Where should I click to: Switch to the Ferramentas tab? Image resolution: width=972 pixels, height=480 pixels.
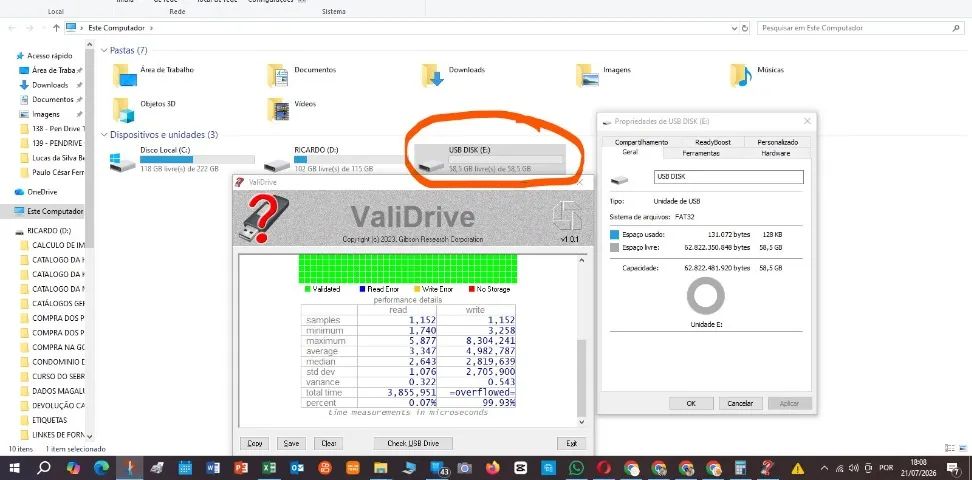click(700, 153)
